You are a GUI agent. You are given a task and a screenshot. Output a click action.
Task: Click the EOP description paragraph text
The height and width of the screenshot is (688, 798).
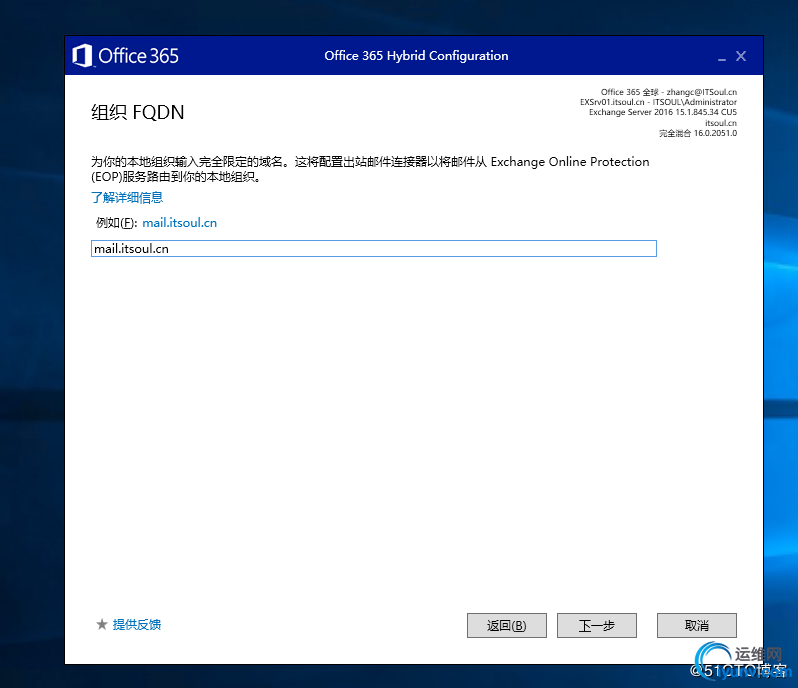tap(370, 169)
